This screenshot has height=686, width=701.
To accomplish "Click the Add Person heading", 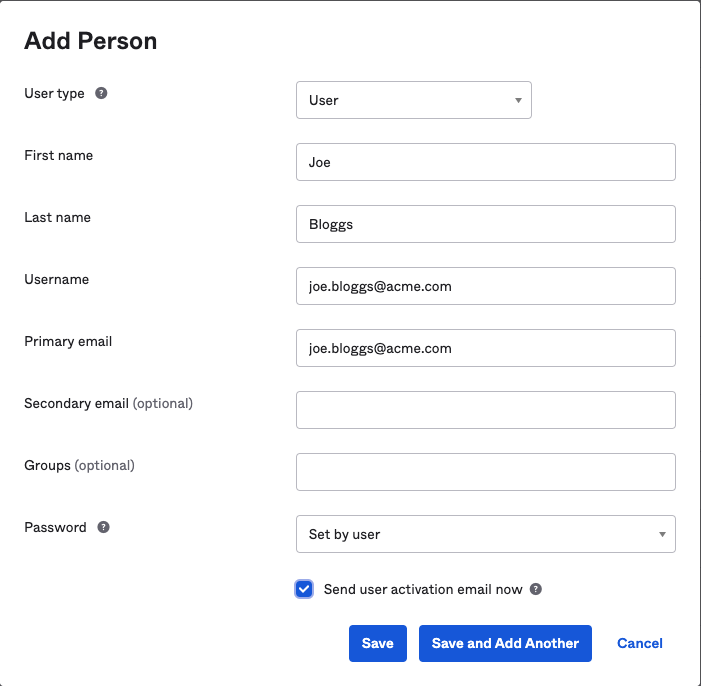I will coord(91,41).
